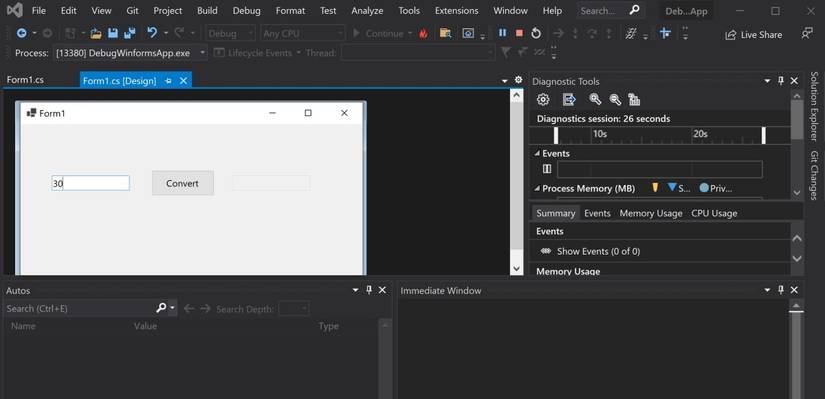The image size is (825, 399).
Task: Click the Live Share button
Action: click(x=753, y=35)
